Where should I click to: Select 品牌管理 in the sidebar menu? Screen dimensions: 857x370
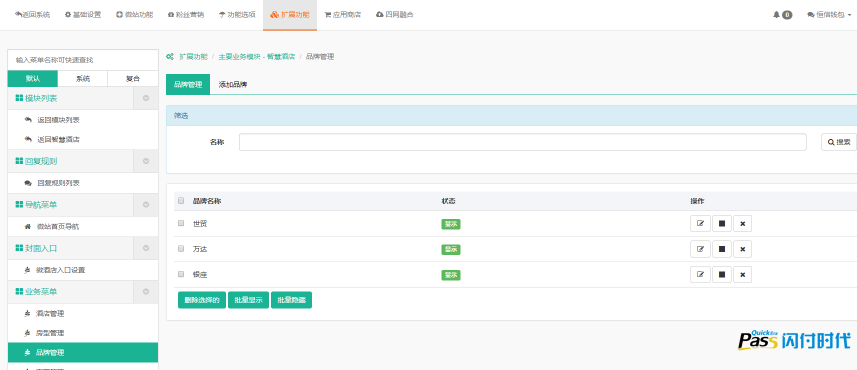tap(83, 353)
